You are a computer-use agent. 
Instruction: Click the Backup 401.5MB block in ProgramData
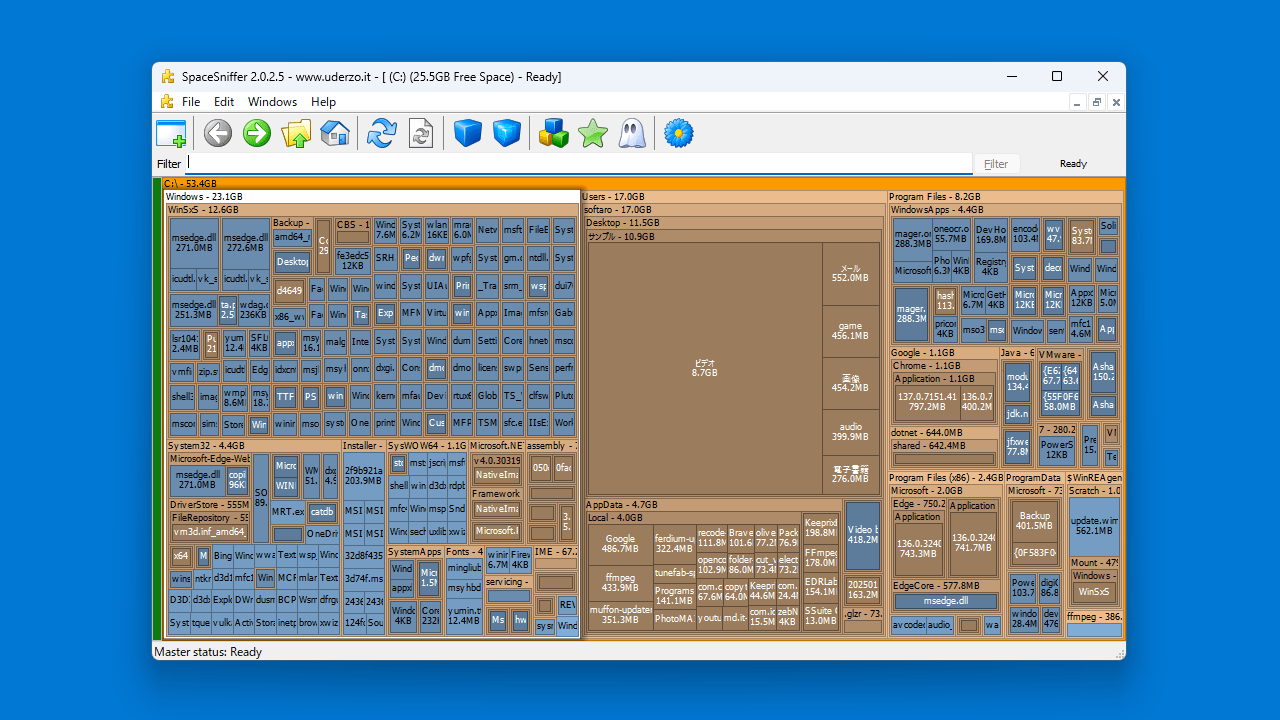pyautogui.click(x=1035, y=521)
